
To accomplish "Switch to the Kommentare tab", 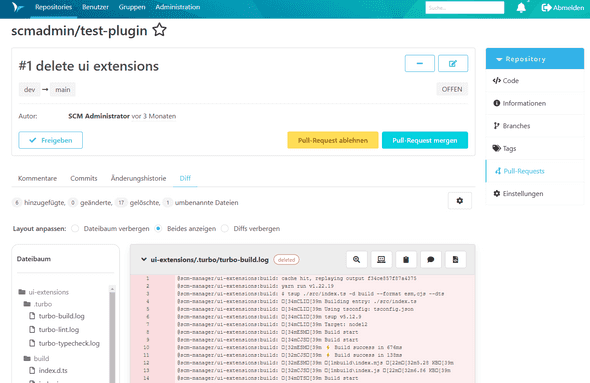I will pyautogui.click(x=37, y=178).
